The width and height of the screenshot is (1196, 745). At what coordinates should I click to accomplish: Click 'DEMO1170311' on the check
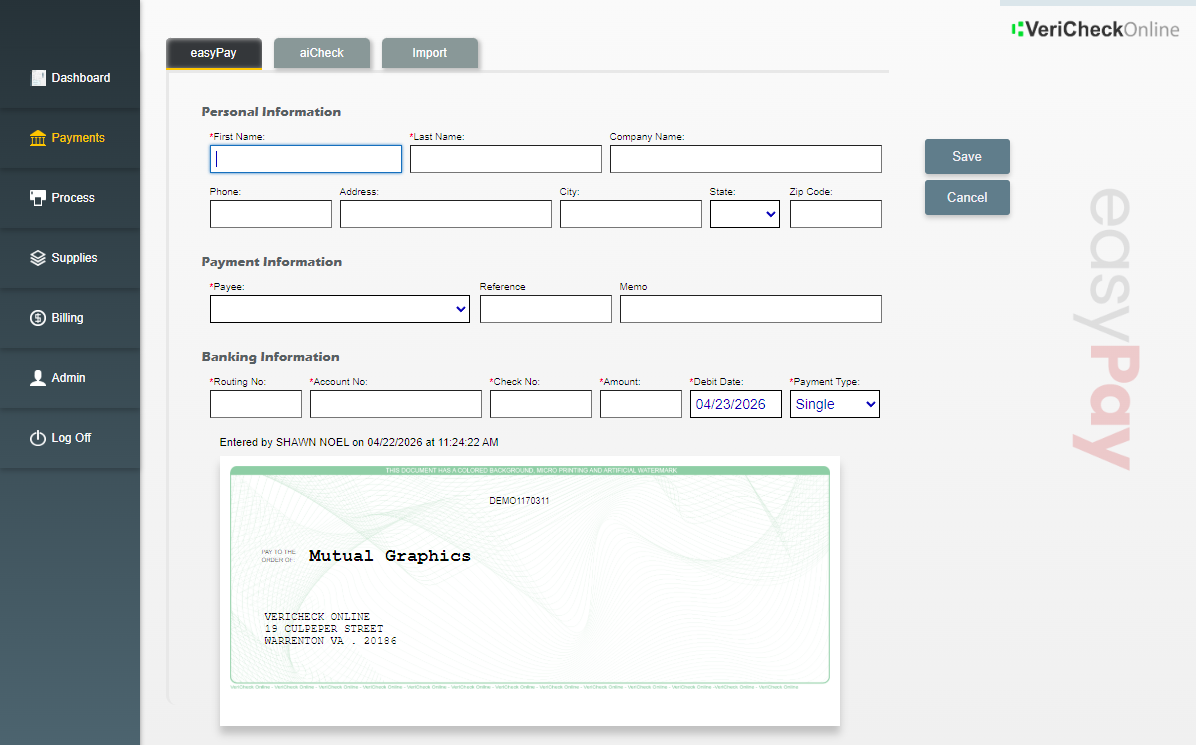point(519,501)
